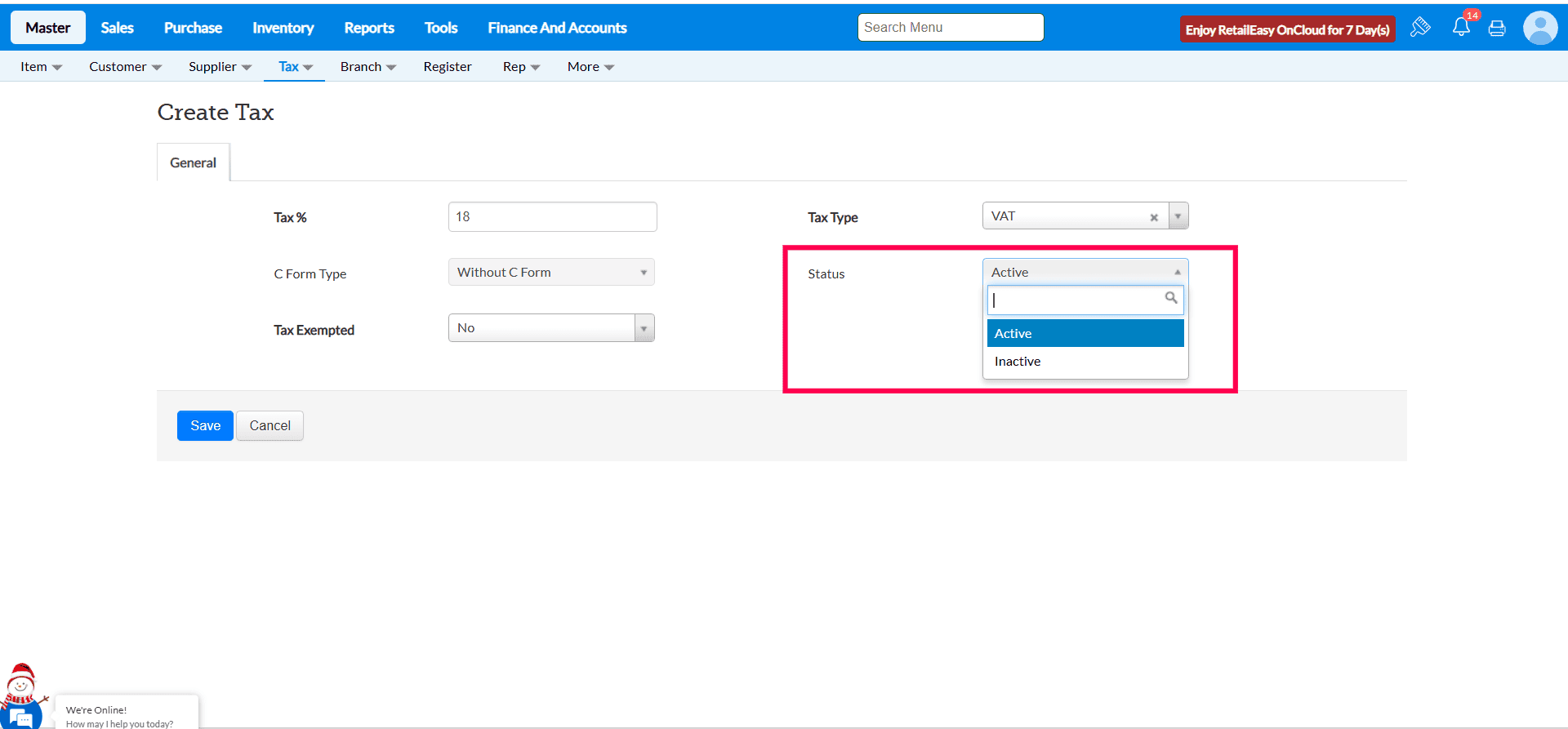This screenshot has height=729, width=1568.
Task: Open the user profile avatar
Action: (x=1539, y=29)
